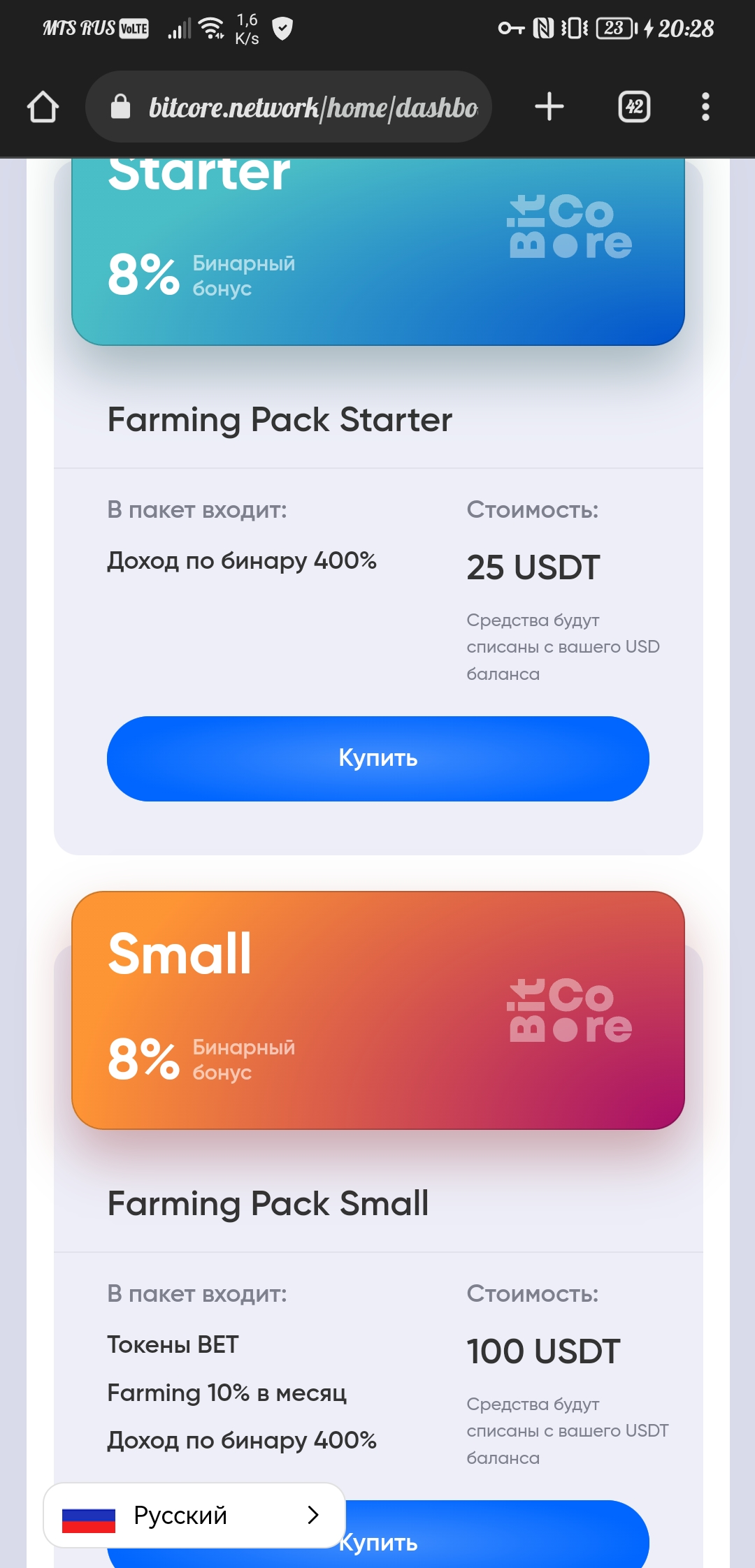Expand the Русский language selector
The height and width of the screenshot is (1568, 755).
[194, 1516]
